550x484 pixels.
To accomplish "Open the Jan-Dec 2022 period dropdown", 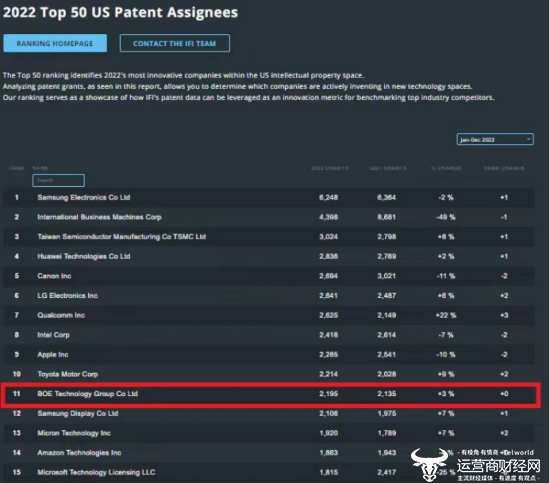I will pyautogui.click(x=495, y=139).
